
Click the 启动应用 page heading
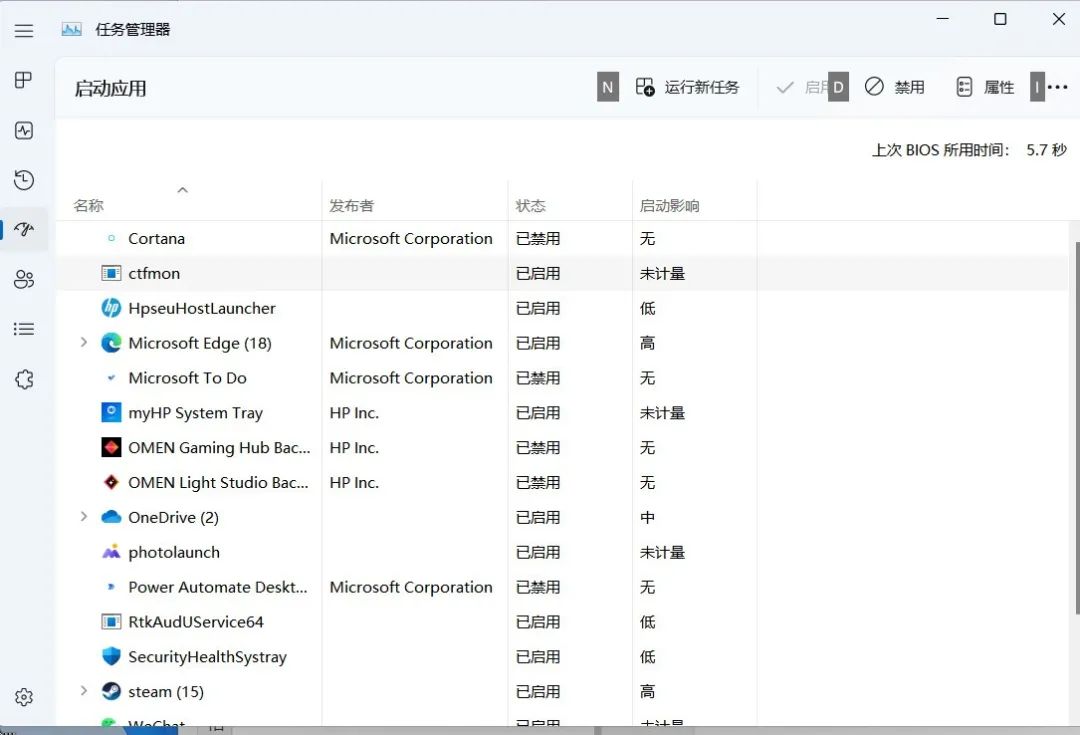point(110,88)
